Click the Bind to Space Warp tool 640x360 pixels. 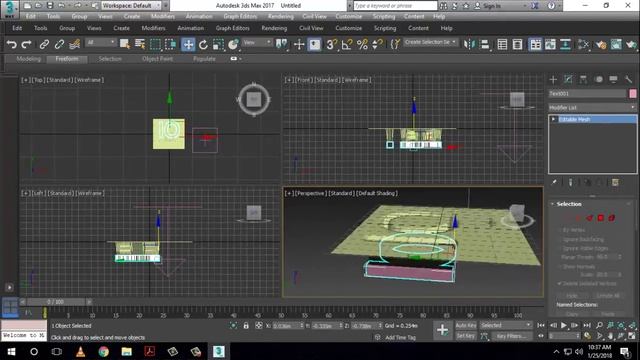[74, 44]
